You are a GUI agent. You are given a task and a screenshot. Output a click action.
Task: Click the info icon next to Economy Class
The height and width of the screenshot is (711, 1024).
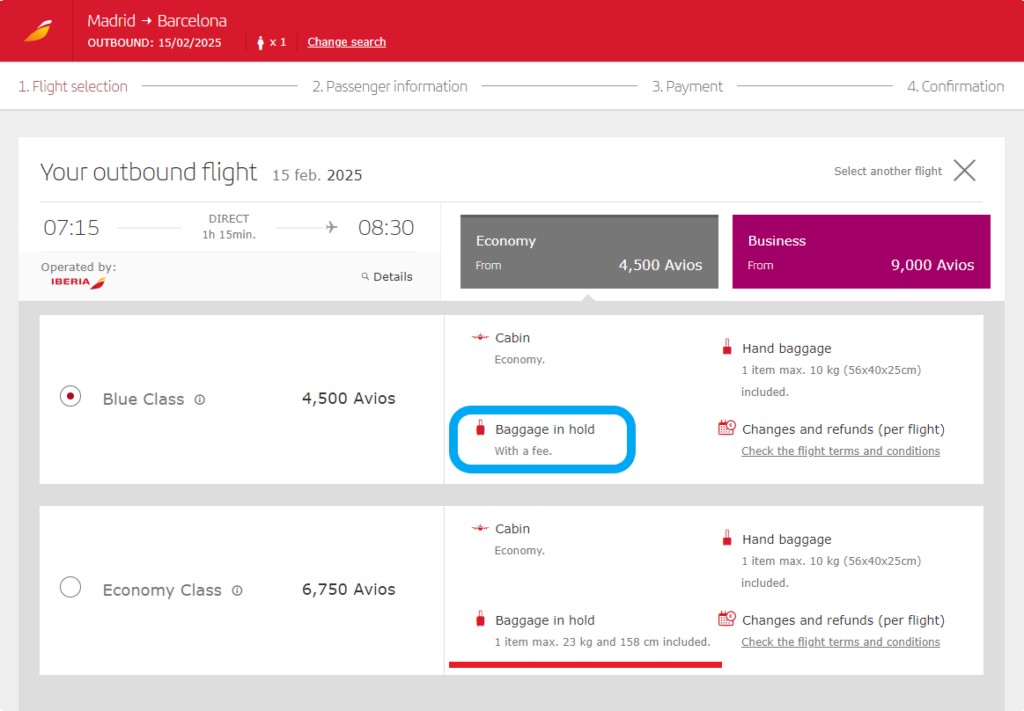tap(237, 590)
